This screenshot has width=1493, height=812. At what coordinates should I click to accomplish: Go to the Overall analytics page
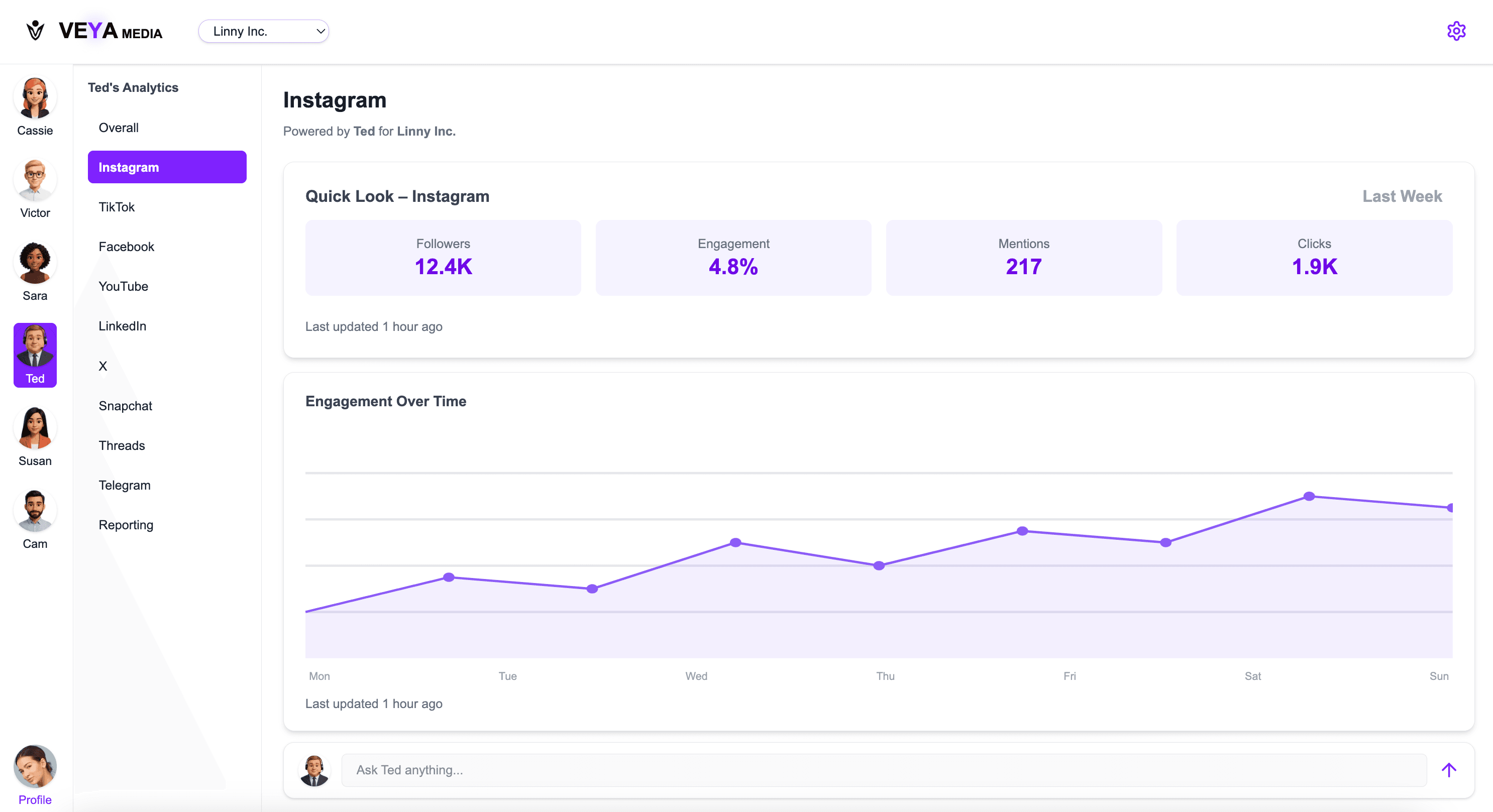pyautogui.click(x=118, y=128)
